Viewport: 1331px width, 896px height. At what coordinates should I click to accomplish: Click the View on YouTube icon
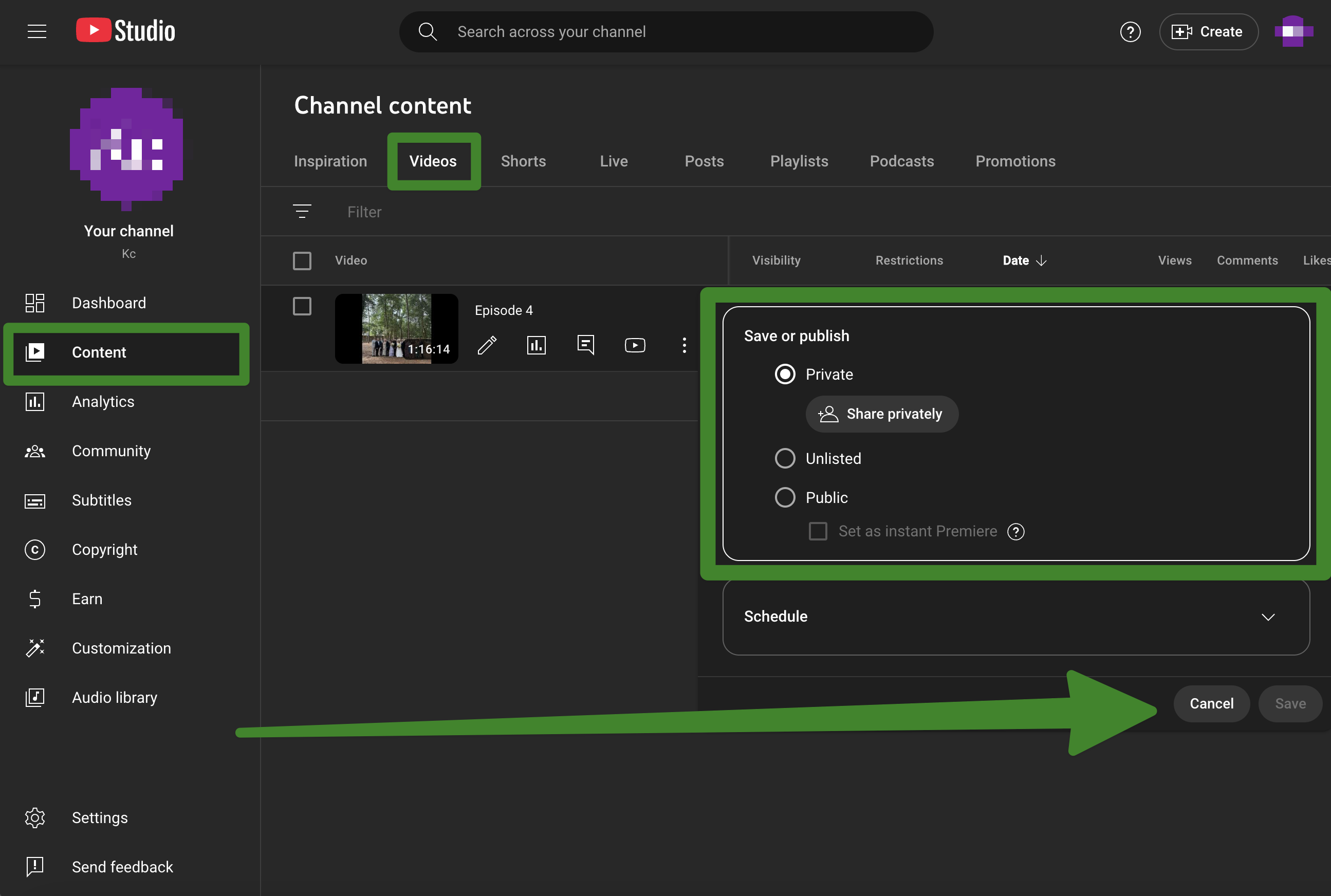(635, 345)
